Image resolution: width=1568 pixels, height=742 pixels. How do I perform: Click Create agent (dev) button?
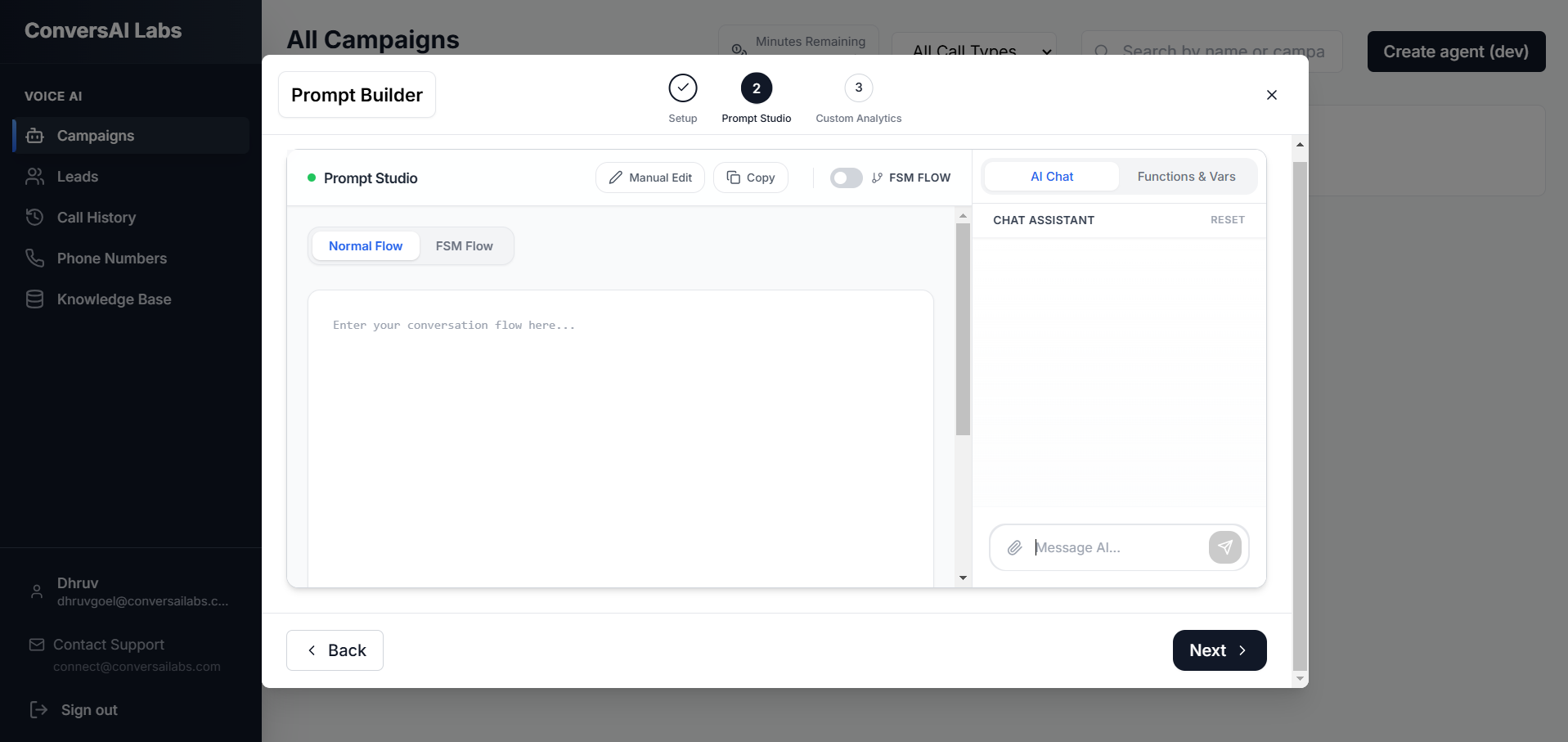[1457, 52]
